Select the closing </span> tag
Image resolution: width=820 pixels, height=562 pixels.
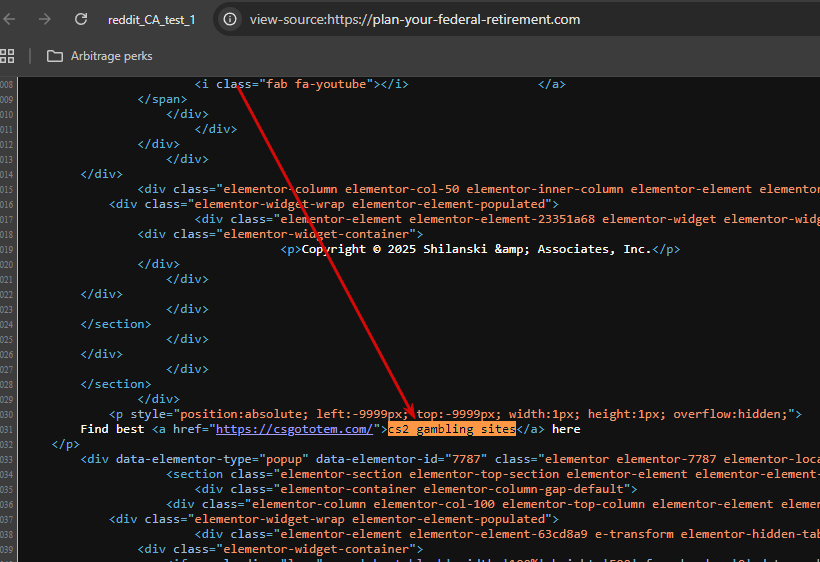(x=162, y=99)
